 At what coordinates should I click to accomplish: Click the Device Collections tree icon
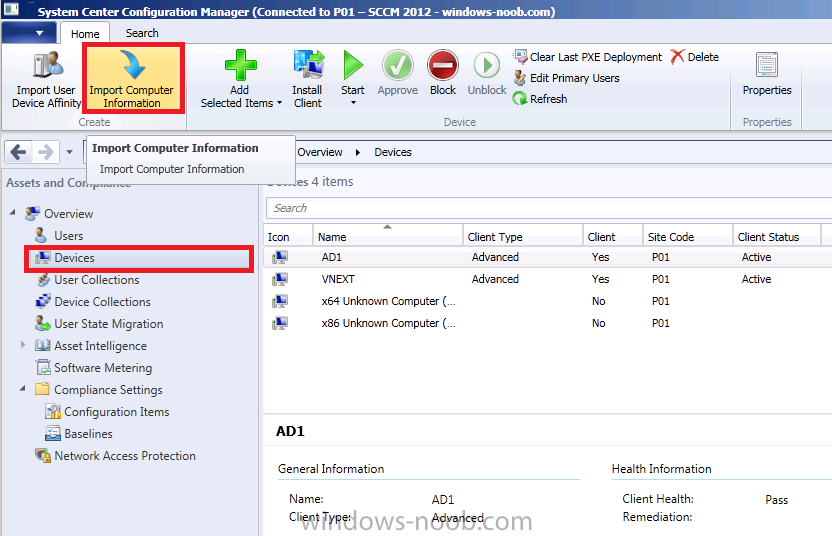tap(42, 301)
